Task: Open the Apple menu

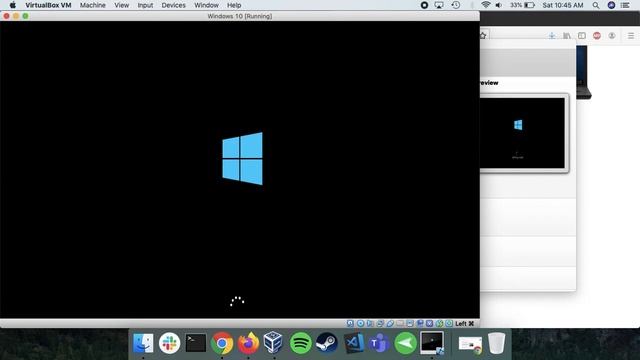Action: coord(13,5)
